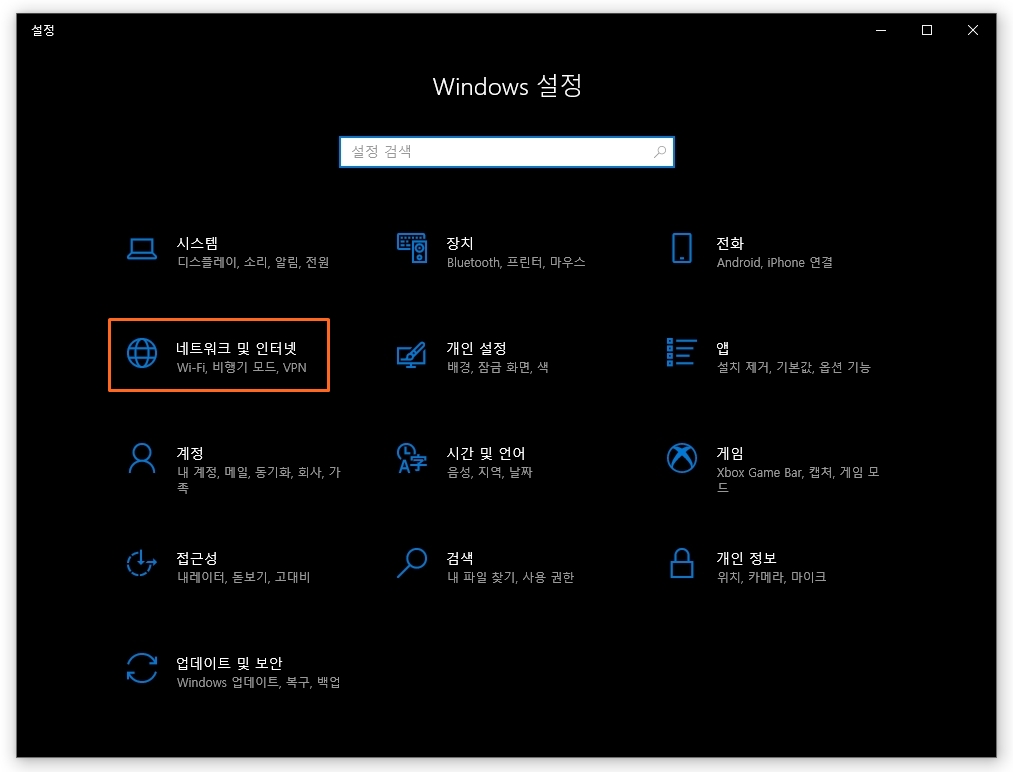Image resolution: width=1013 pixels, height=772 pixels.
Task: Open the 전화 category title
Action: [x=730, y=244]
